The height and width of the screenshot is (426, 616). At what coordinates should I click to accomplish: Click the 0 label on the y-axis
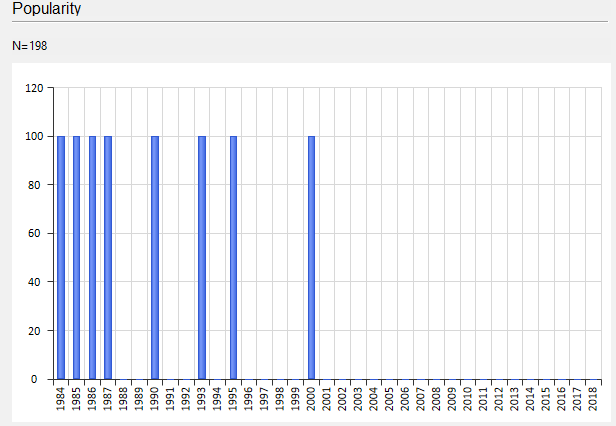[40, 380]
